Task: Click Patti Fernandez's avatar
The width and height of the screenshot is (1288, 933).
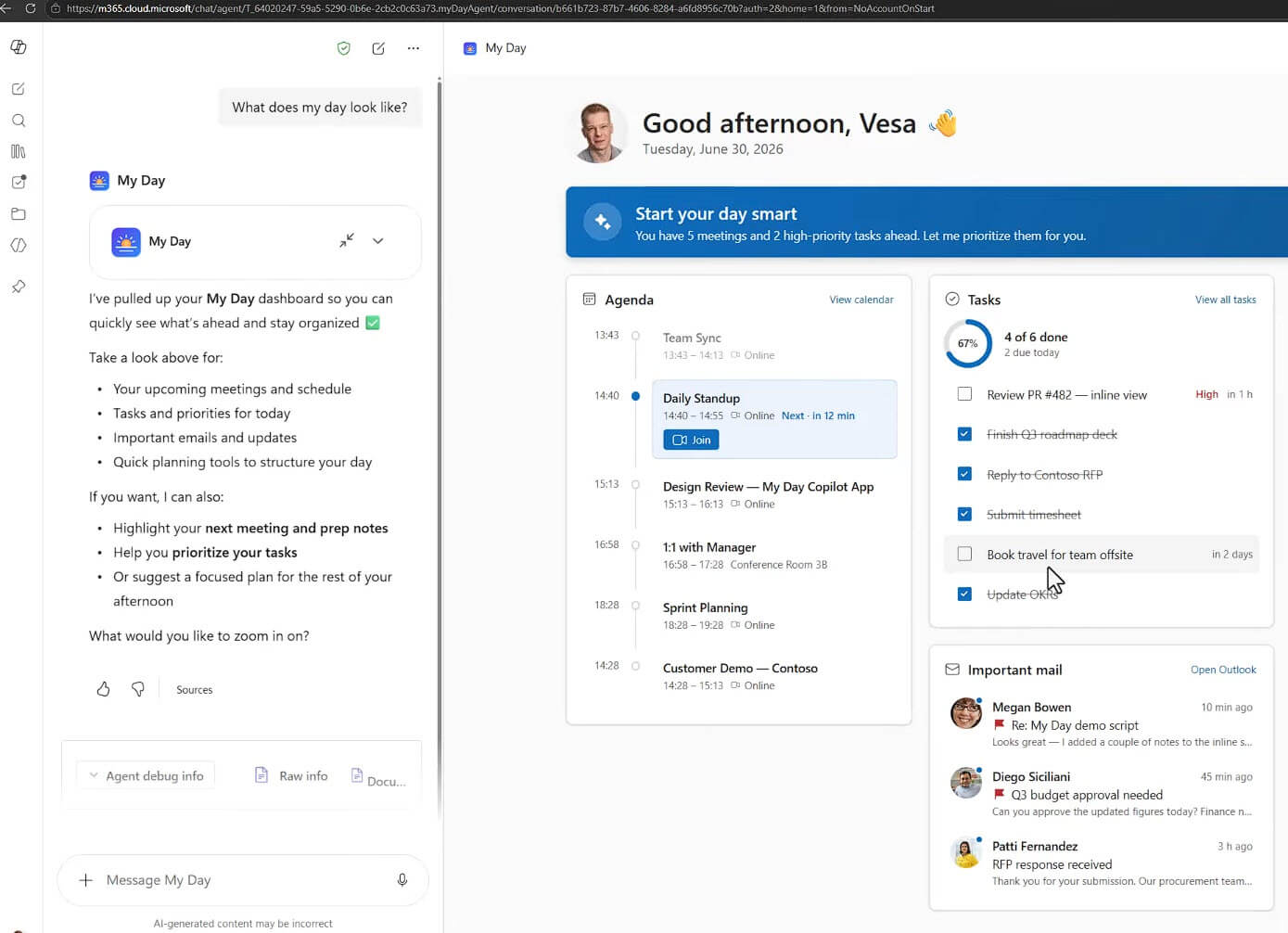Action: click(x=966, y=852)
